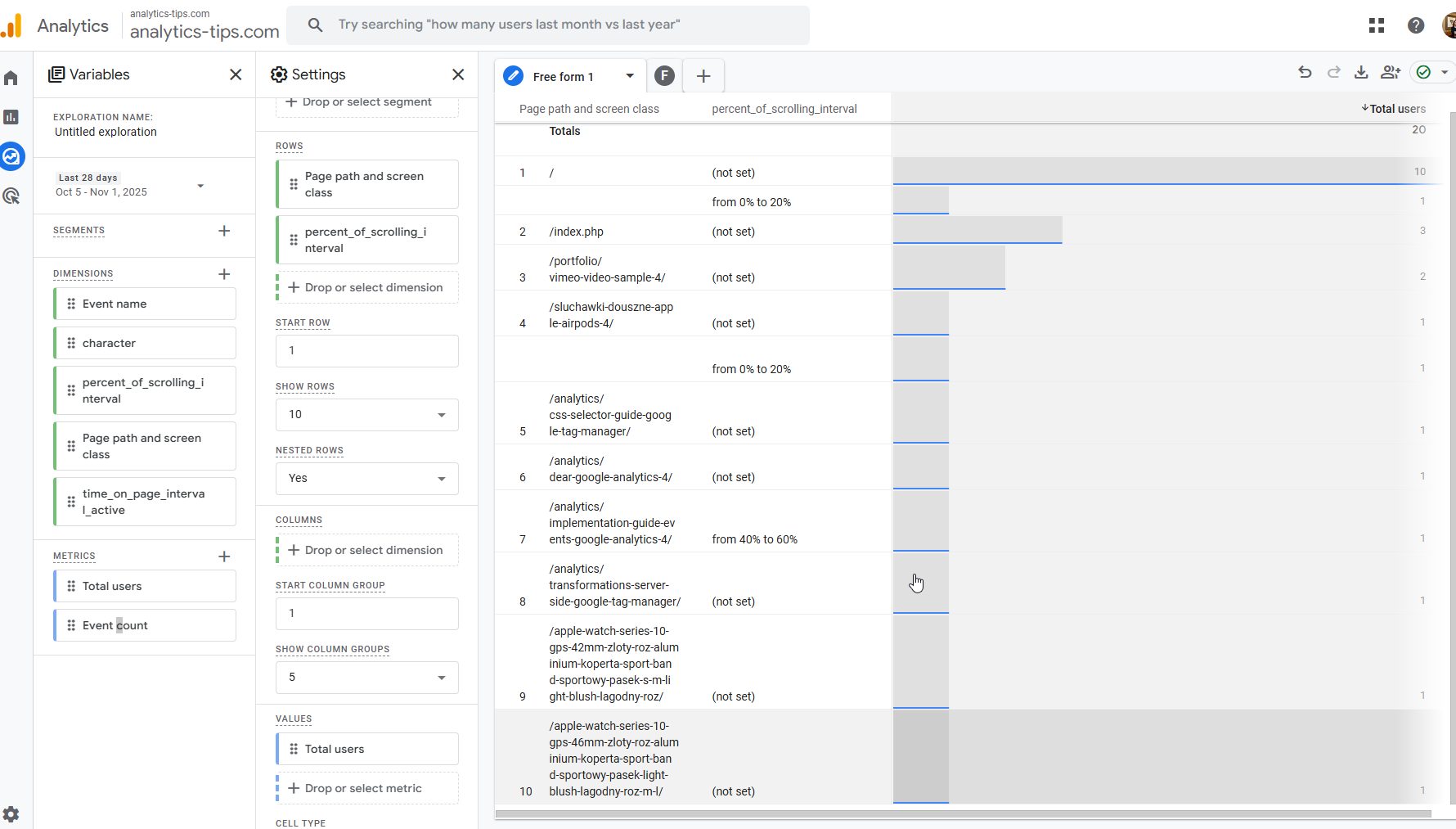Open Advertising icon in left sidebar
Viewport: 1456px width, 829px height.
(x=11, y=196)
